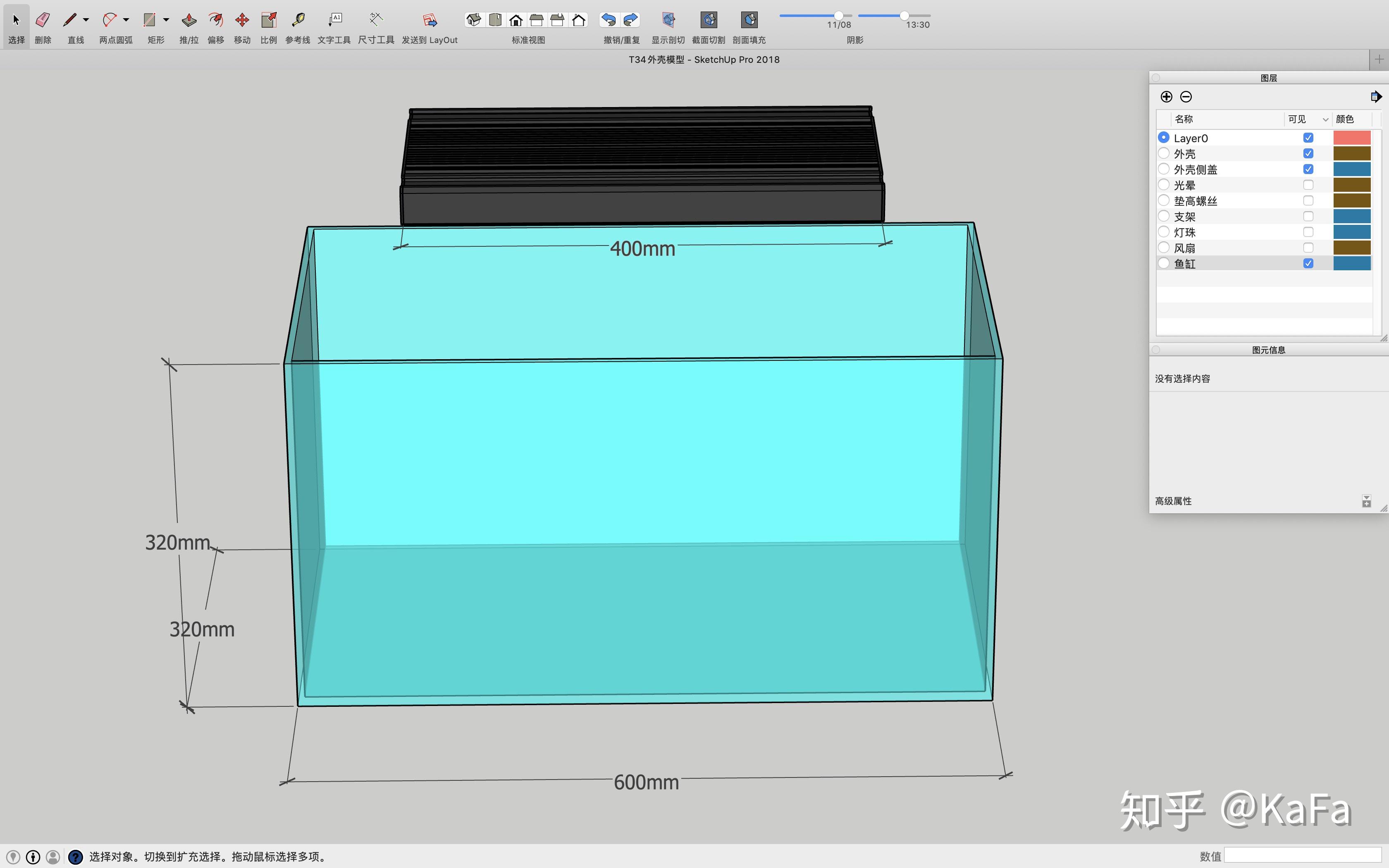Set 外壳 as the active layer

(1163, 153)
